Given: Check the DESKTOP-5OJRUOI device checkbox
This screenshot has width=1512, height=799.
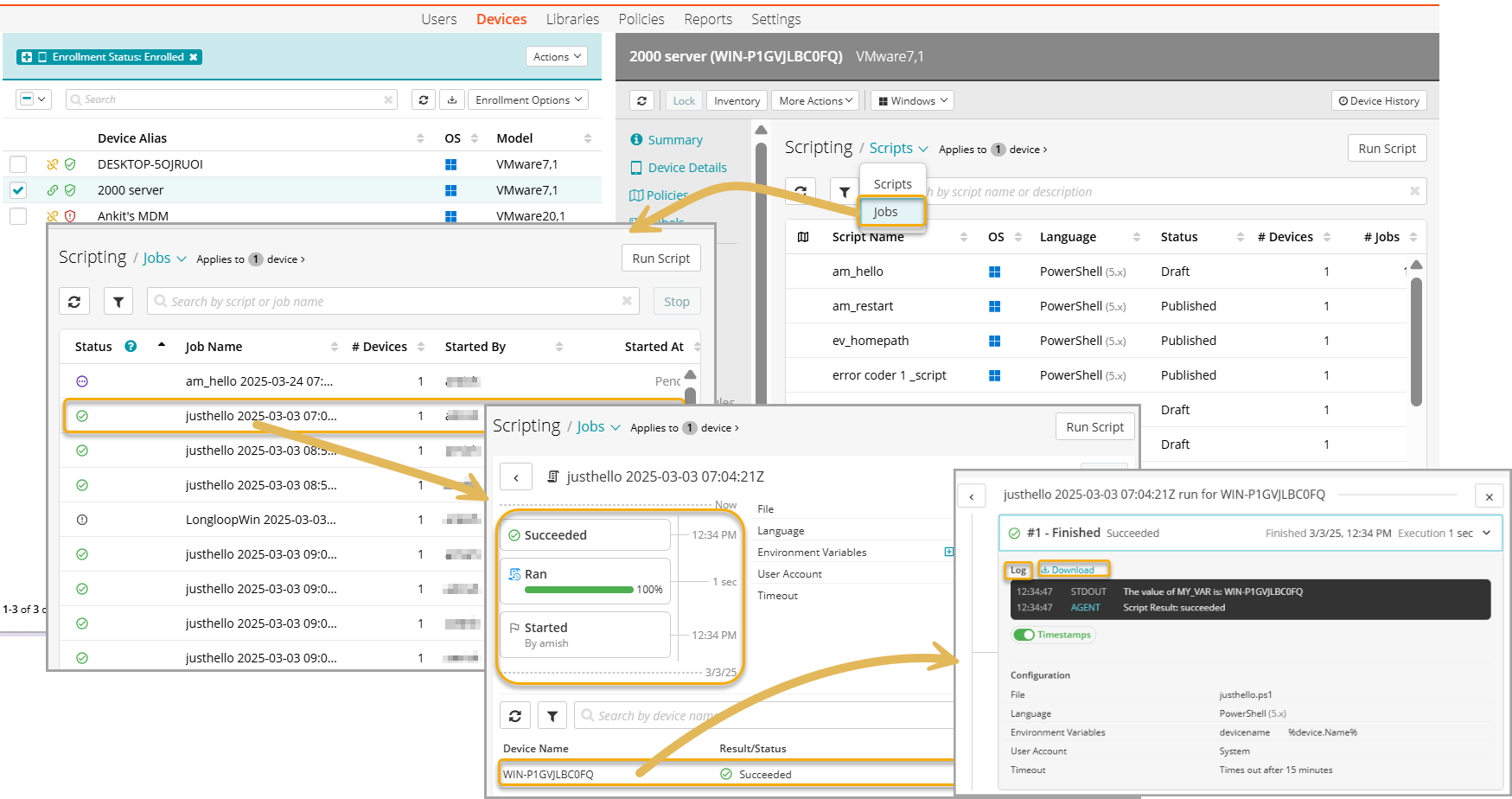Looking at the screenshot, I should 18,164.
